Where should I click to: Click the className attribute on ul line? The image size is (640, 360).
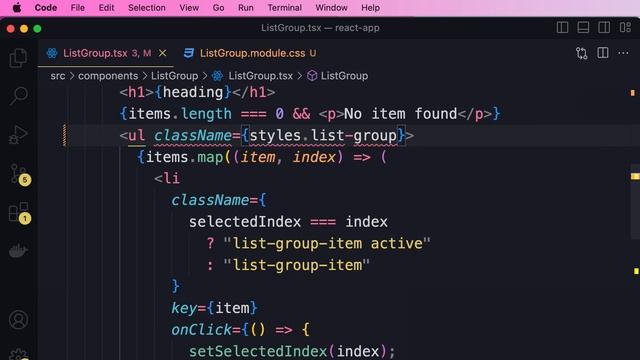click(x=193, y=136)
